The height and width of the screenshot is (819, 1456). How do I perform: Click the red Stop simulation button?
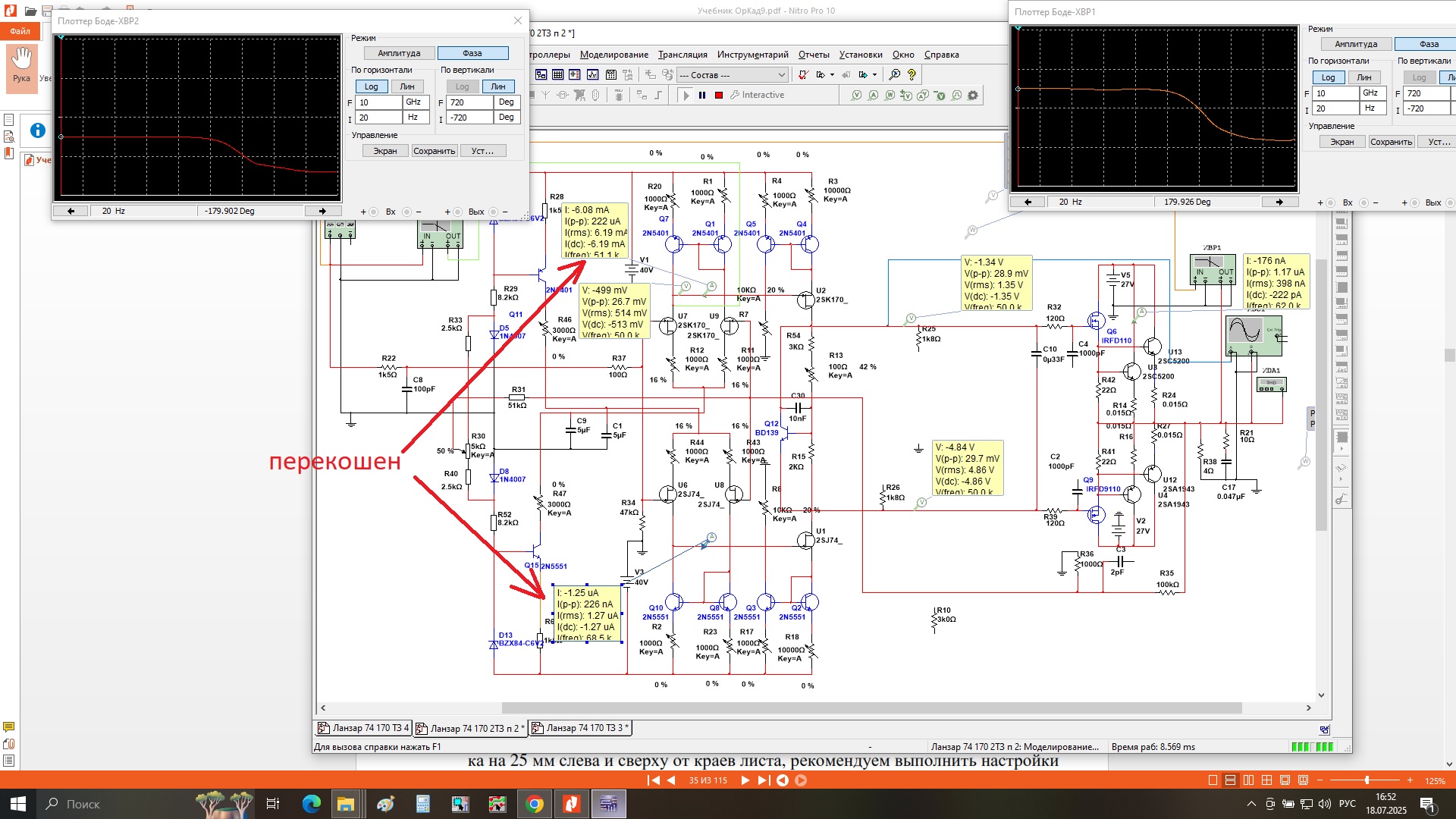tap(718, 96)
